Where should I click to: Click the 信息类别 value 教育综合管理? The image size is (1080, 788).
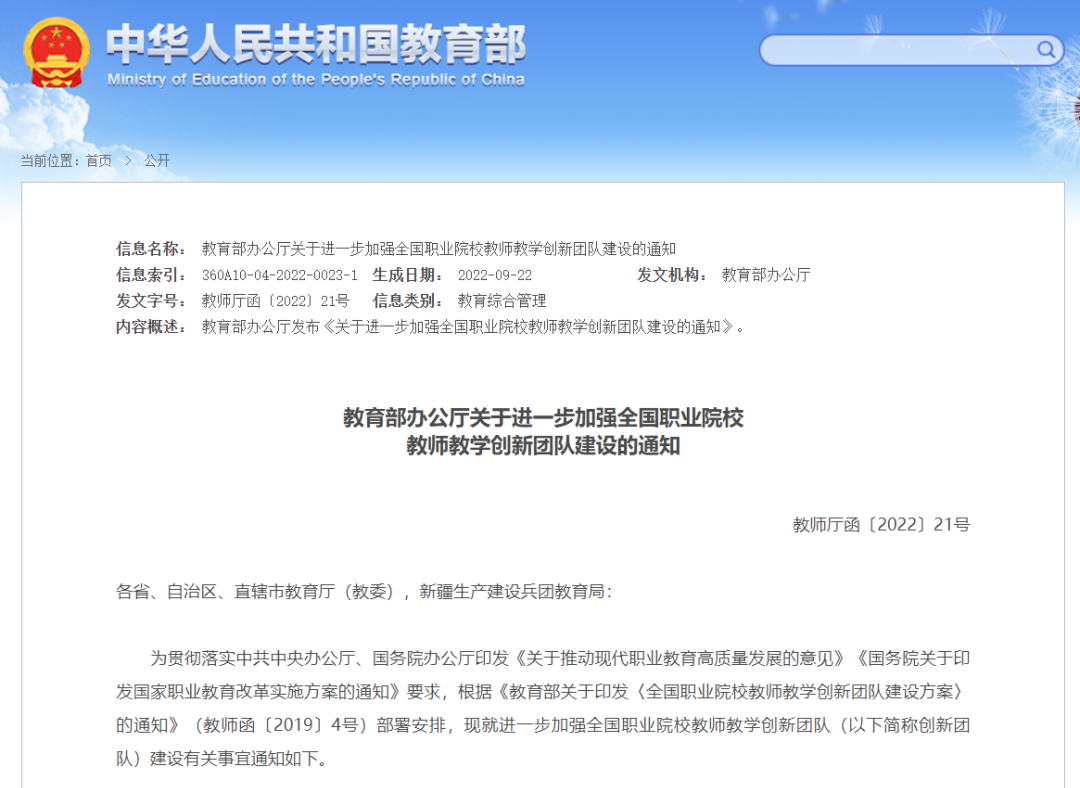pos(501,301)
